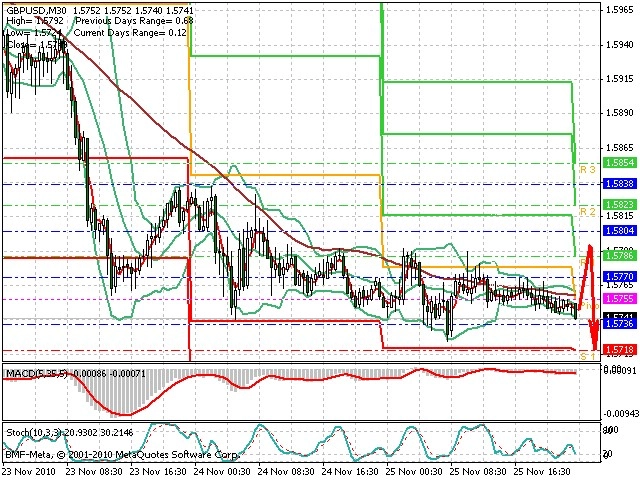
Task: Click the 25 Nov 08:30 time marker
Action: tap(478, 471)
